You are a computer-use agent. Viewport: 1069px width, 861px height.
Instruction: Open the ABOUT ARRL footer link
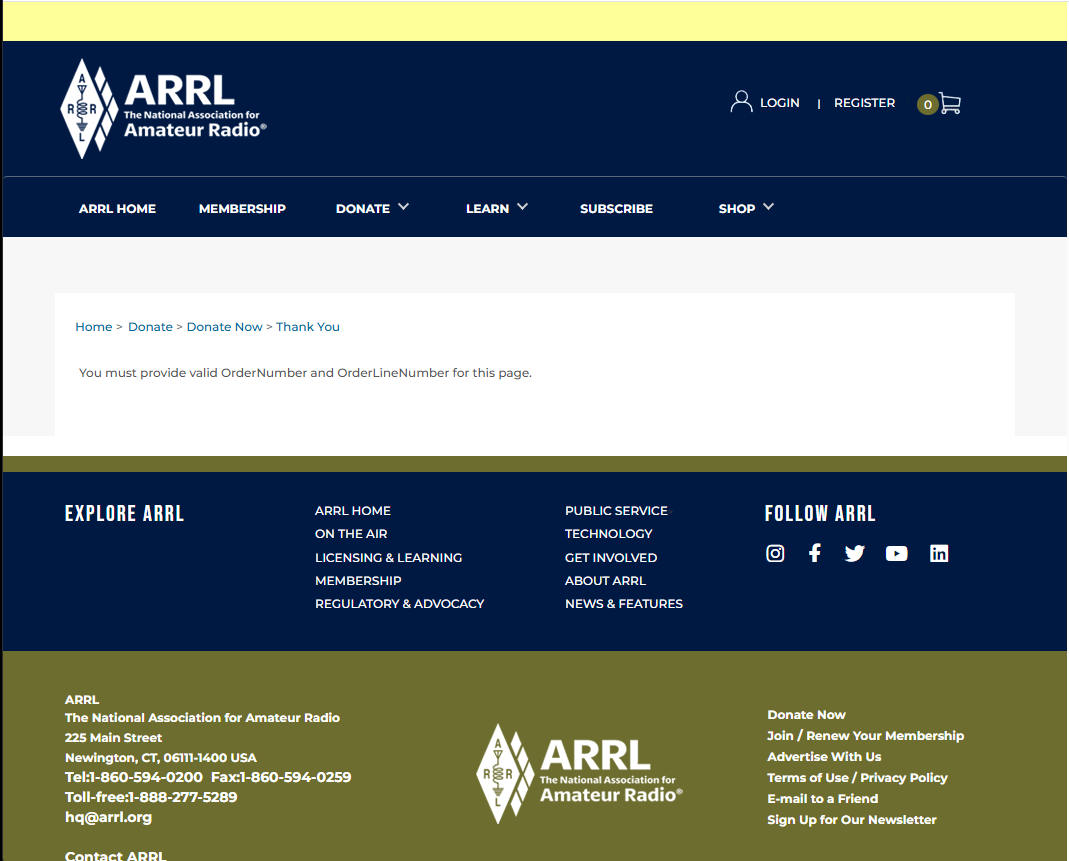click(x=605, y=581)
